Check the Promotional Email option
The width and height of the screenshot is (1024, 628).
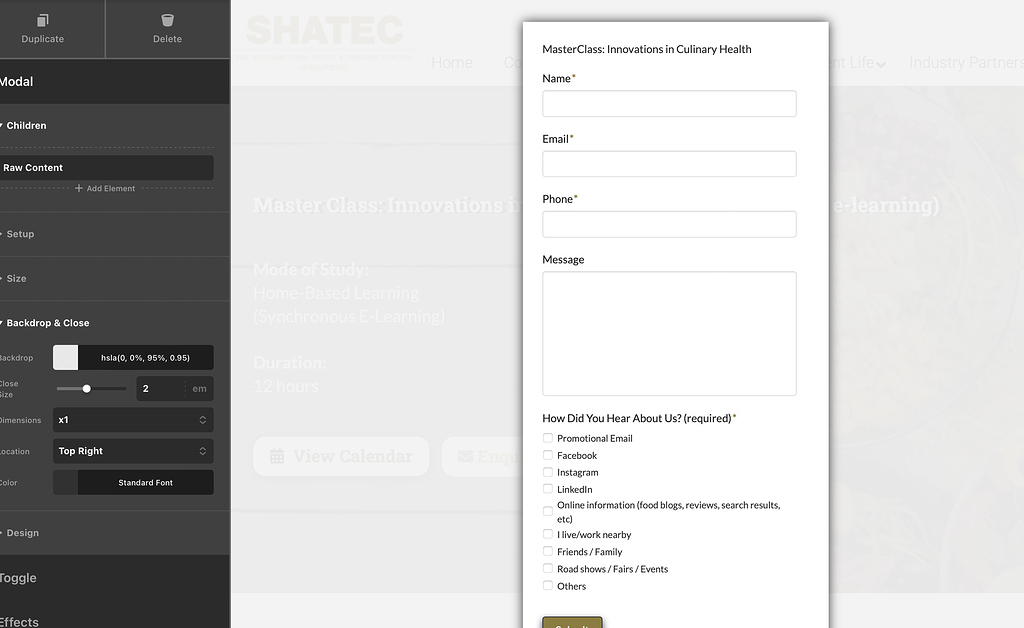coord(547,437)
